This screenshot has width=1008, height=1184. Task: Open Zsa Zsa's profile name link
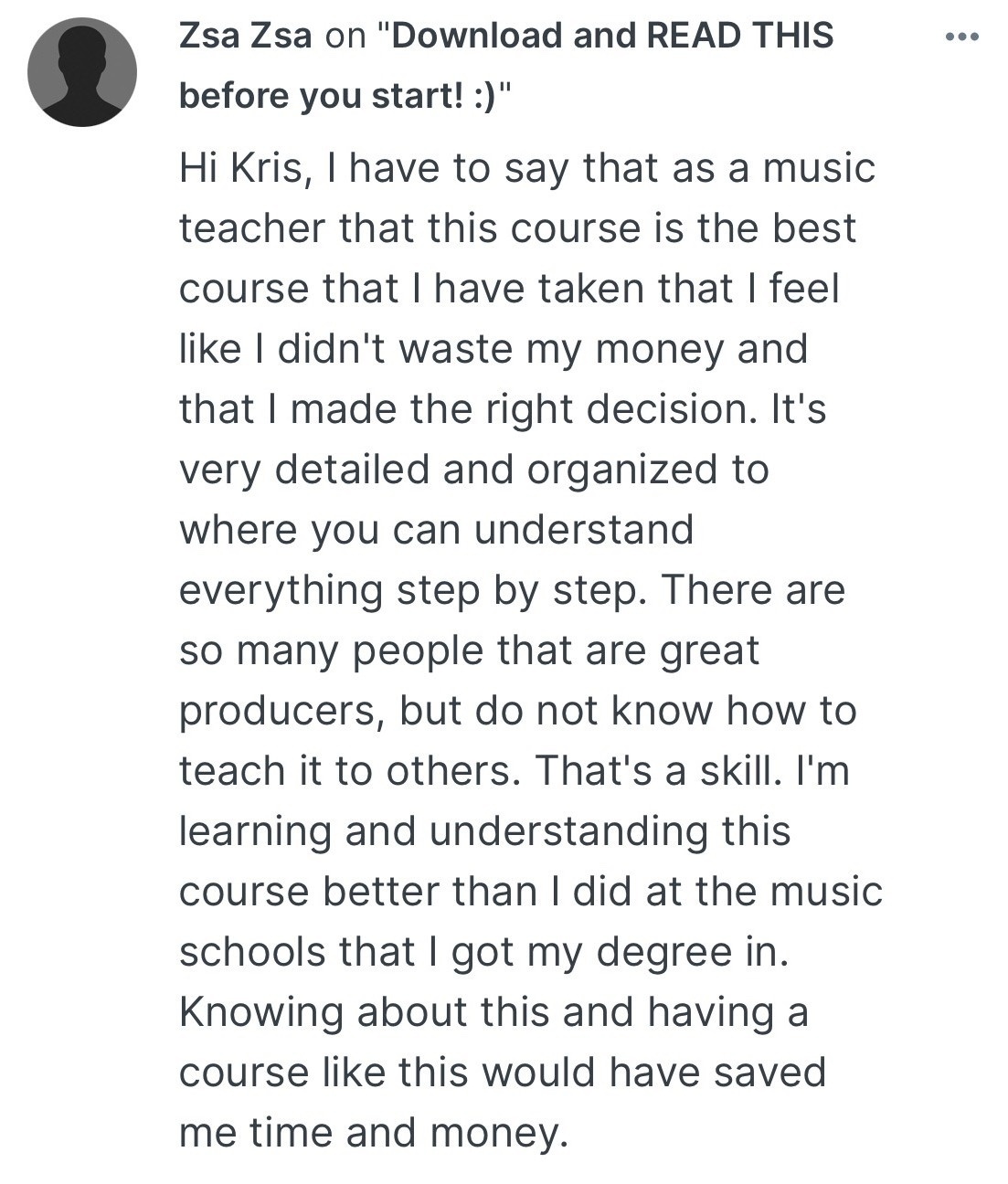[x=245, y=36]
